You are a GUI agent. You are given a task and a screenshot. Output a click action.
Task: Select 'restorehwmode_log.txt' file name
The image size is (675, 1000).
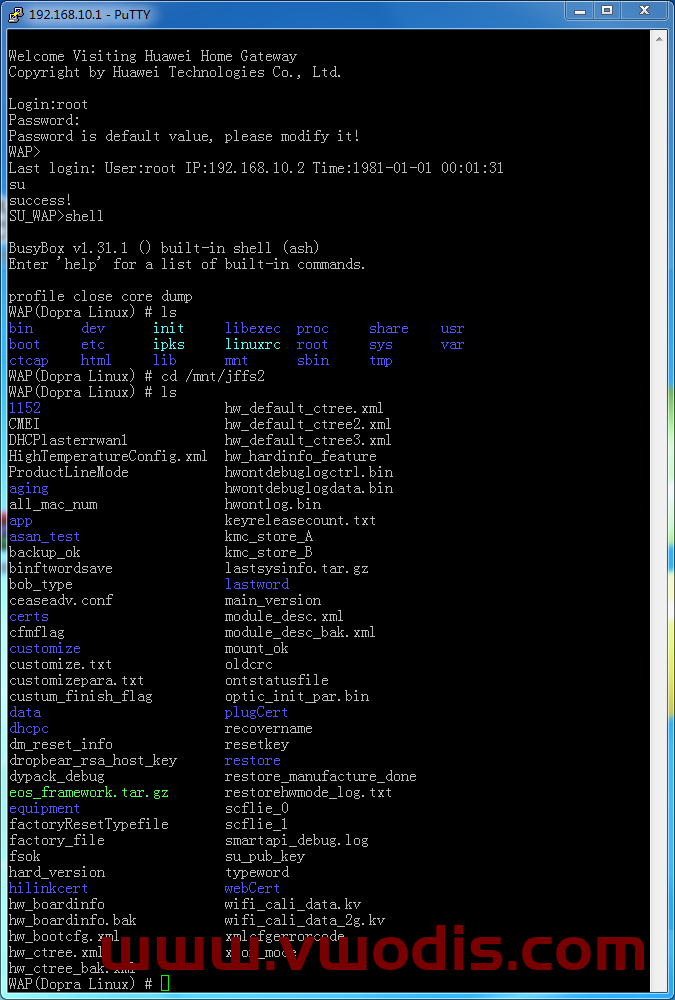[x=308, y=792]
